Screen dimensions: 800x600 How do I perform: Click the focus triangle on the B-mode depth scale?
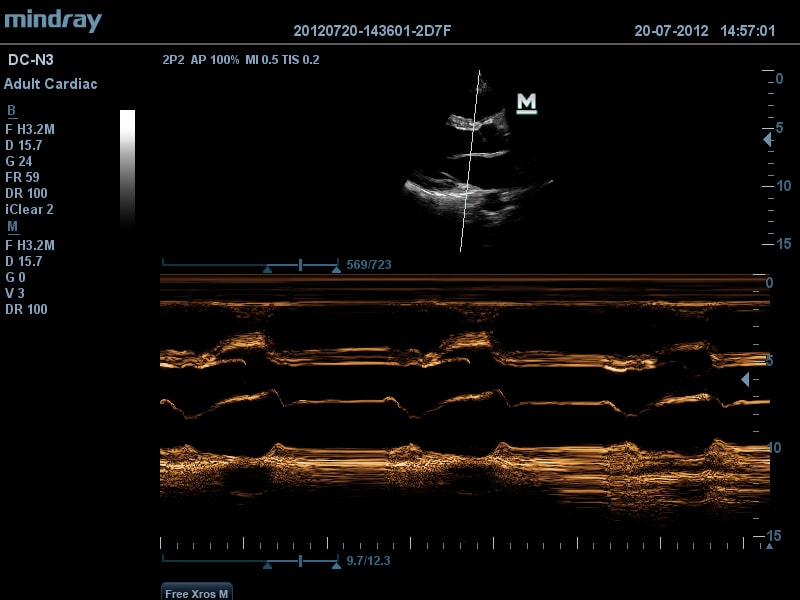(x=767, y=140)
